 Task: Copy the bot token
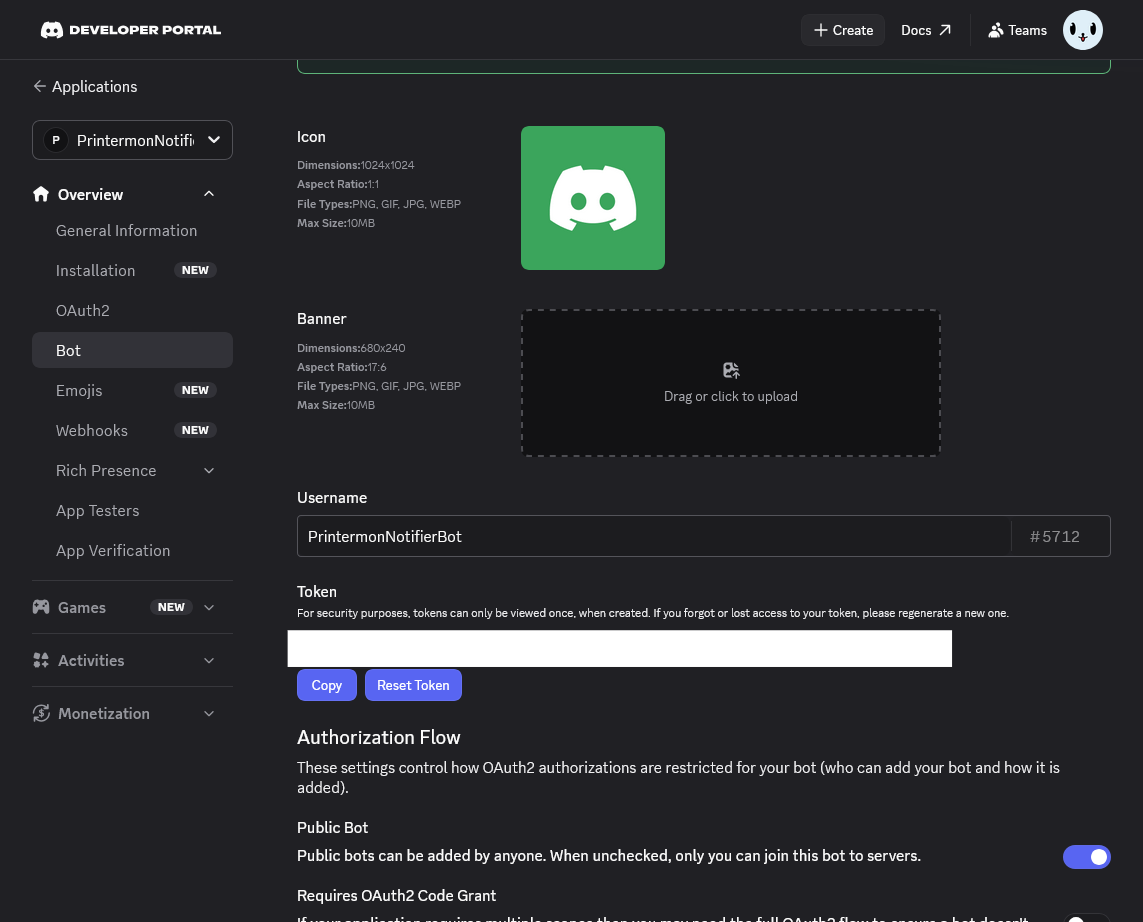coord(326,685)
